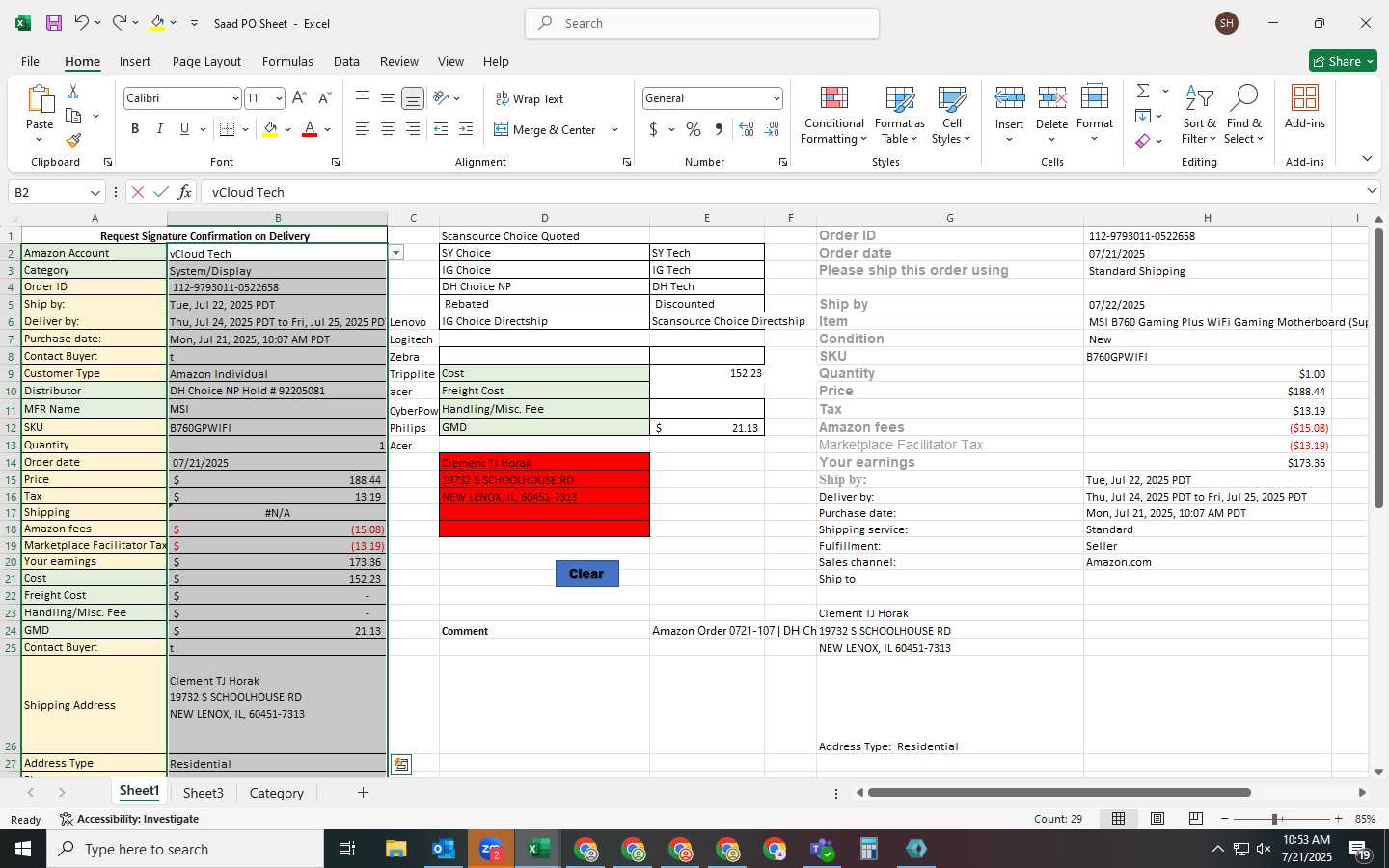Click the Increase Indent icon

(466, 129)
